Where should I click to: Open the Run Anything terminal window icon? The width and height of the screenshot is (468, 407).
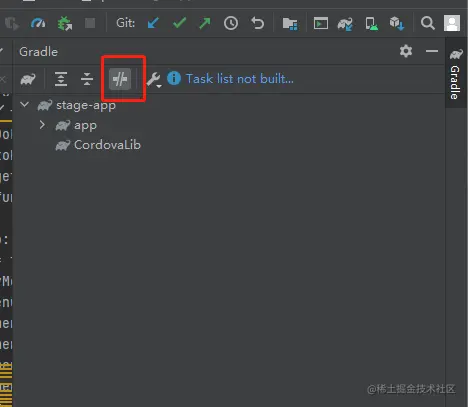coord(321,23)
